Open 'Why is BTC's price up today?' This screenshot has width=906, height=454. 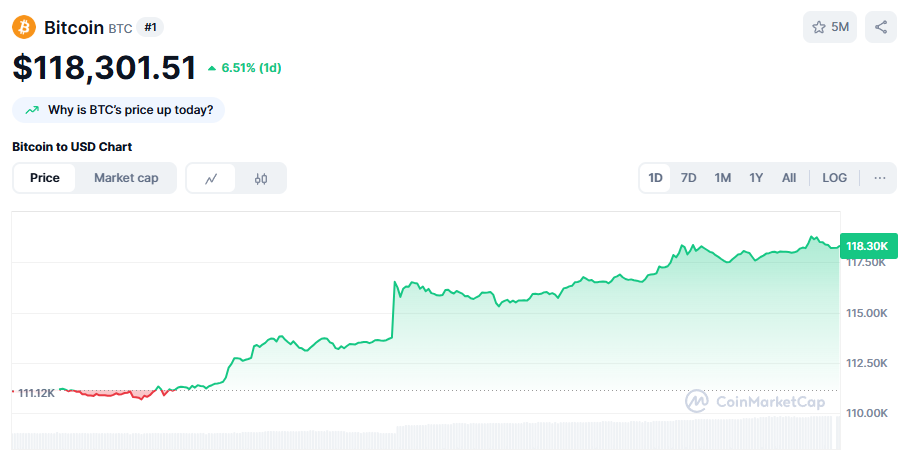(118, 110)
